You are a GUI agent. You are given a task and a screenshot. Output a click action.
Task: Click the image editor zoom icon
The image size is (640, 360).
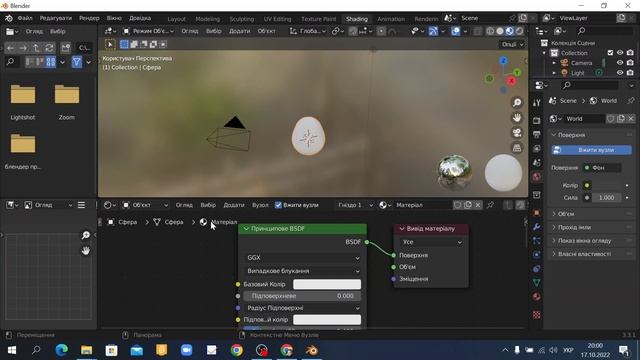tap(85, 235)
